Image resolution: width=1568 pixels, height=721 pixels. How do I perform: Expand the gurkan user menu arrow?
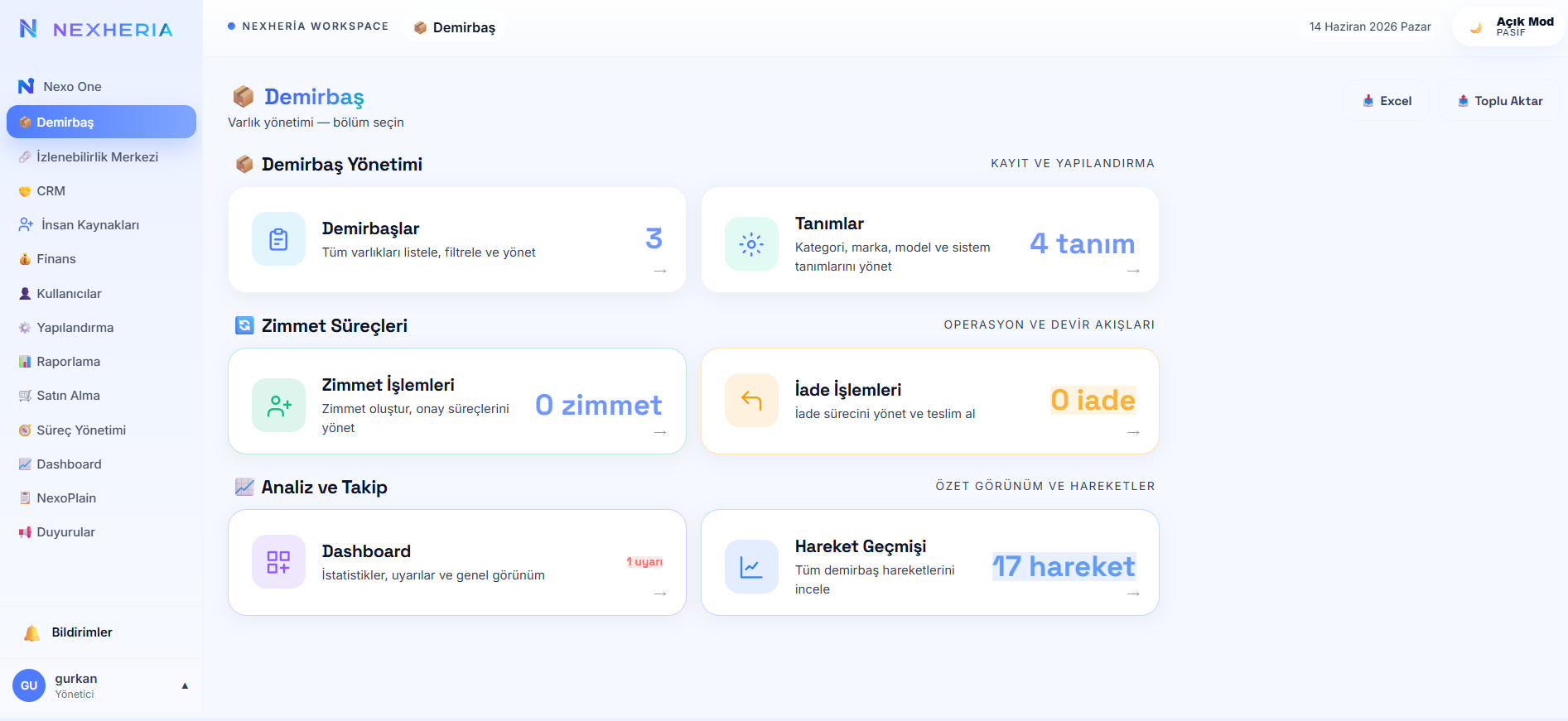(185, 685)
